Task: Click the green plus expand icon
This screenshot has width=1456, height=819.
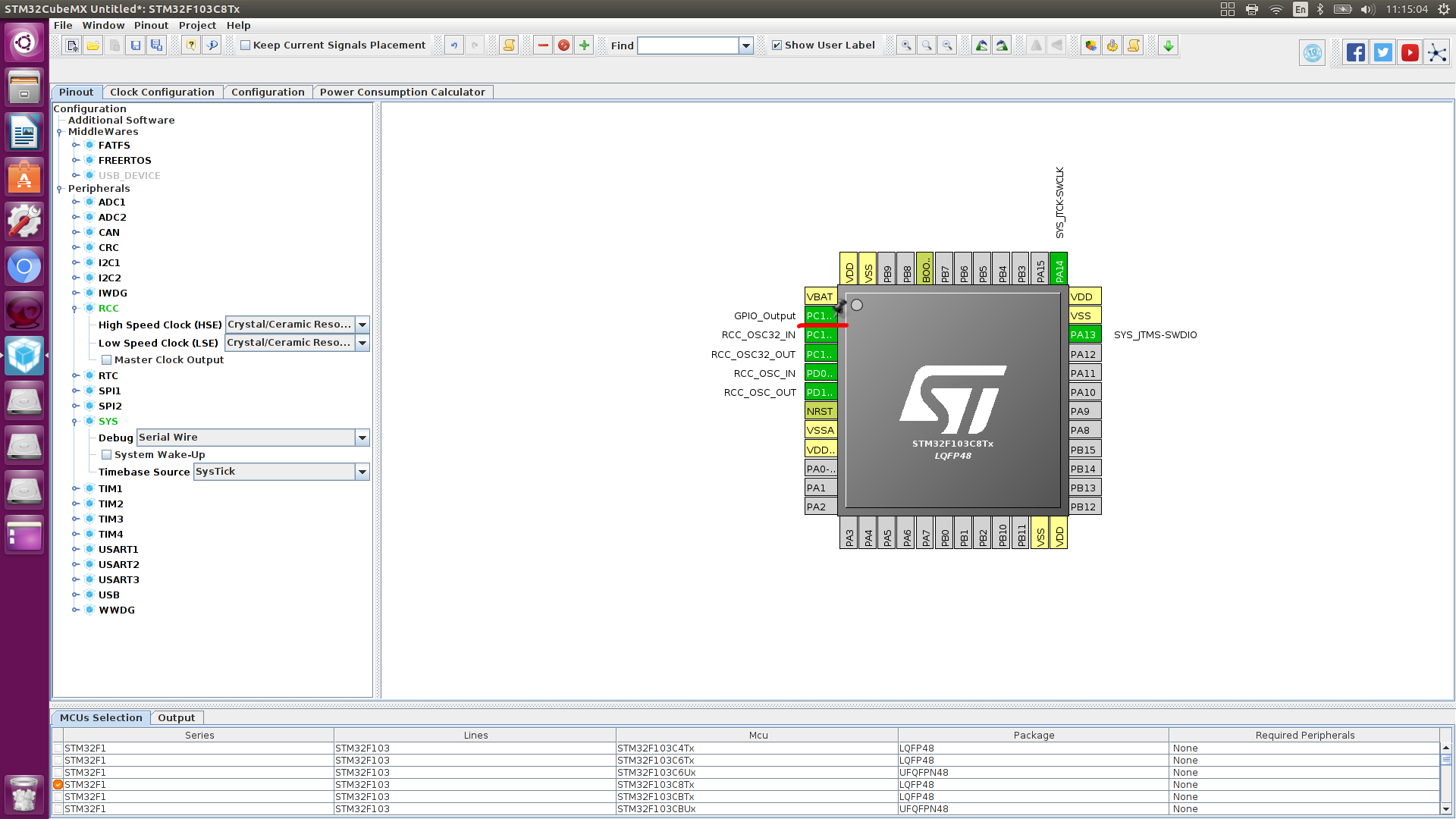Action: [584, 45]
